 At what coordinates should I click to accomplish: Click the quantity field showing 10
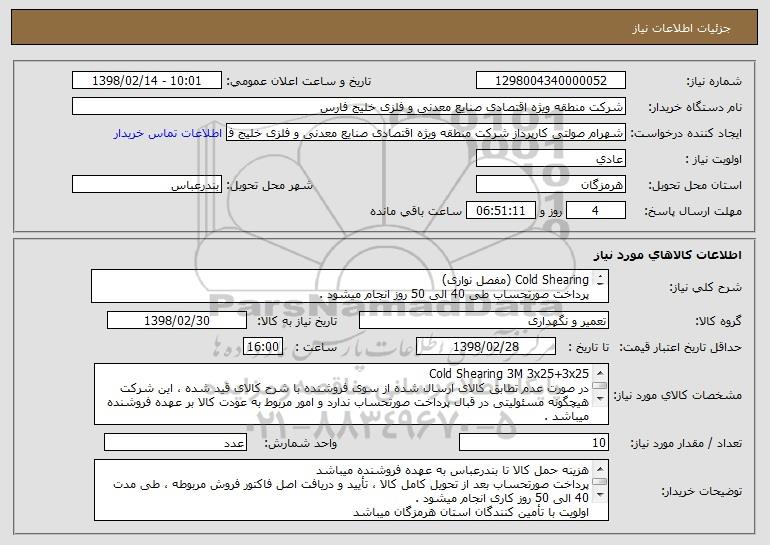(534, 442)
